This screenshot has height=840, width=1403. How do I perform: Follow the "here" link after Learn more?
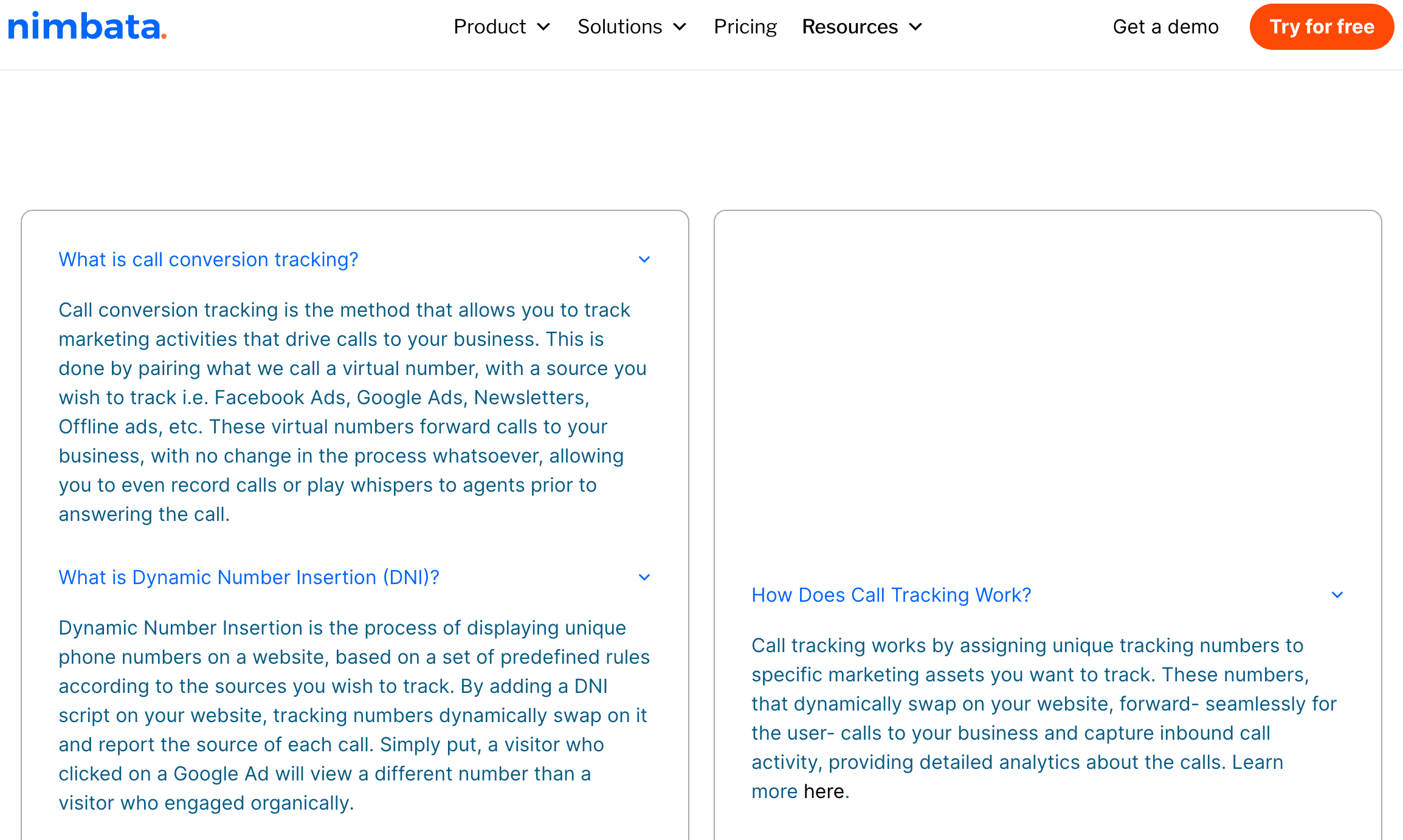pyautogui.click(x=824, y=791)
